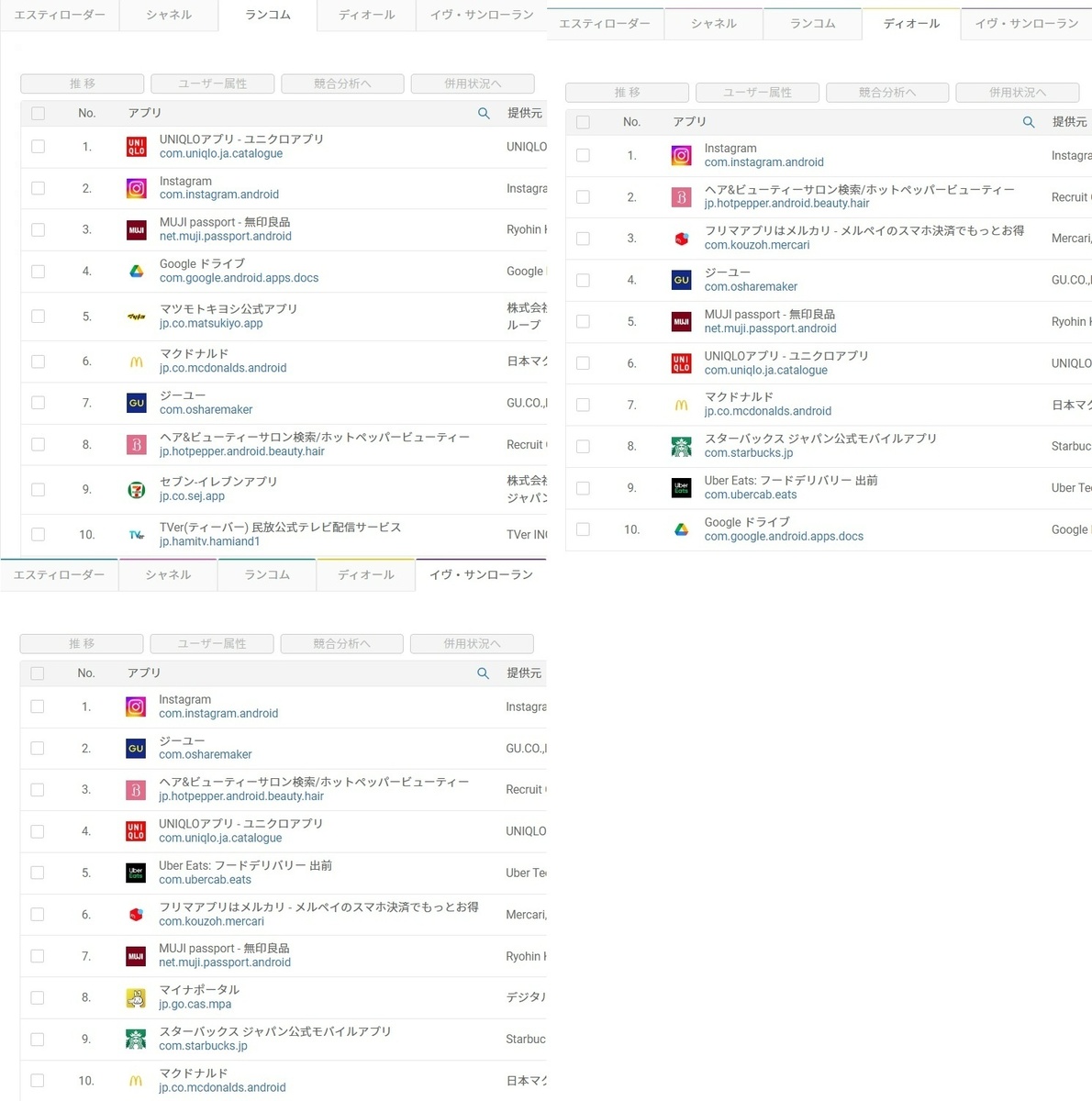
Task: Switch to エスティローダー tab in イヴ・サンローラン-selected panel
Action: point(59,575)
